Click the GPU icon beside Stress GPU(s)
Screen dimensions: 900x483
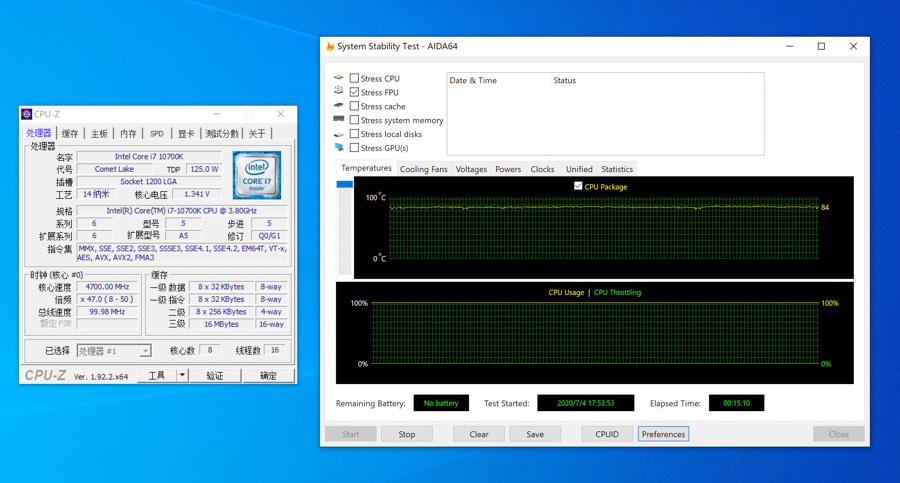[339, 148]
